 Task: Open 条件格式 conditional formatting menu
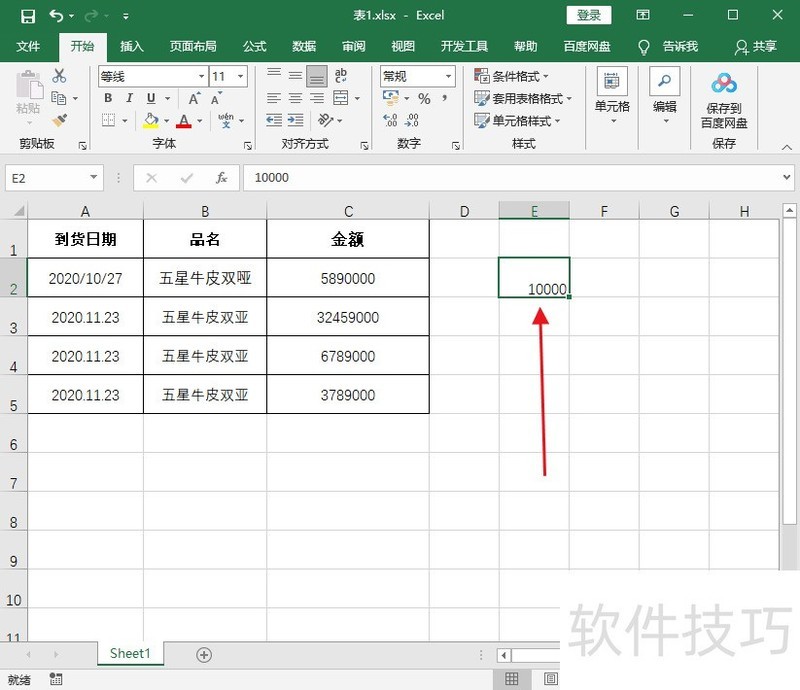511,76
